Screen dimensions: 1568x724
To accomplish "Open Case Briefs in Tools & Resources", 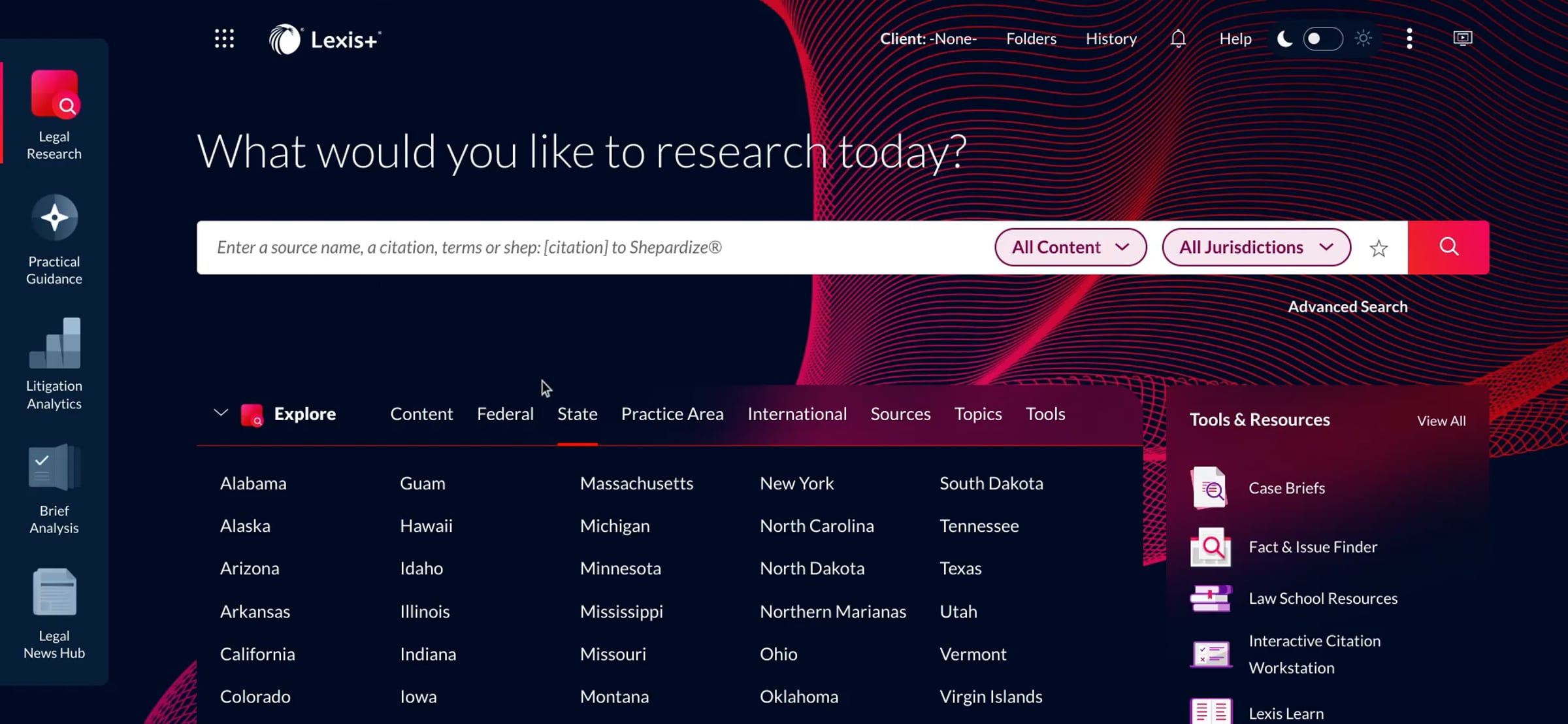I will [1286, 487].
